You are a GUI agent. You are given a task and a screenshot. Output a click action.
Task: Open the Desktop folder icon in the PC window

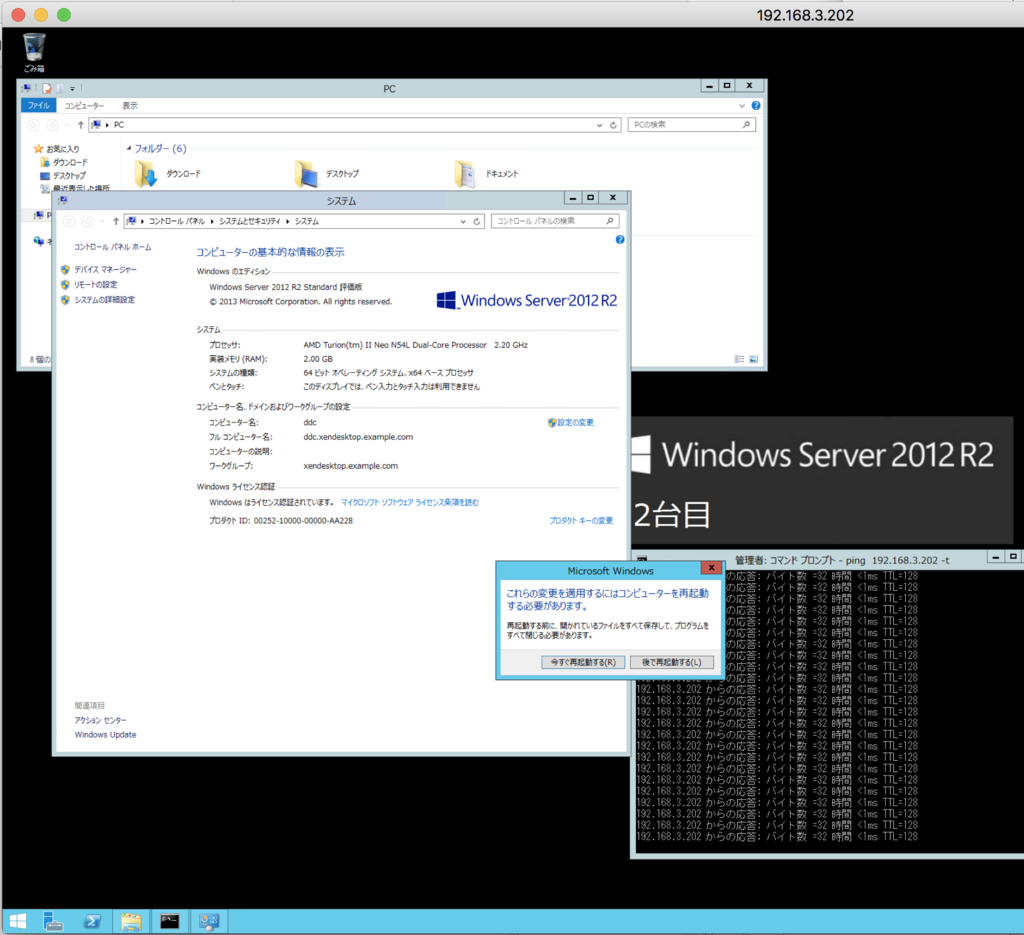click(x=306, y=174)
